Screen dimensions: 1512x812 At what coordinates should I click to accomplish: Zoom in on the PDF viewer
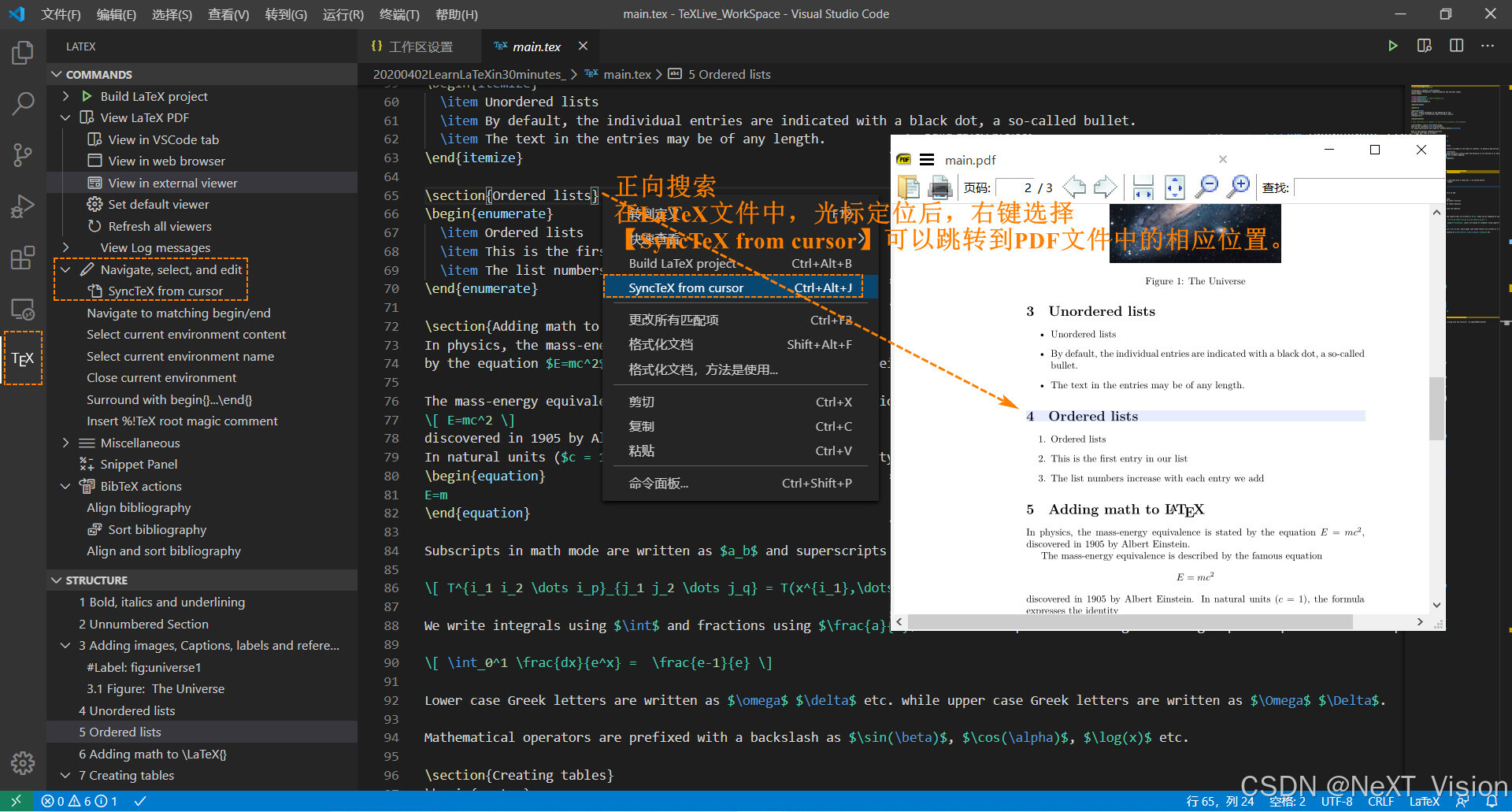(1239, 187)
